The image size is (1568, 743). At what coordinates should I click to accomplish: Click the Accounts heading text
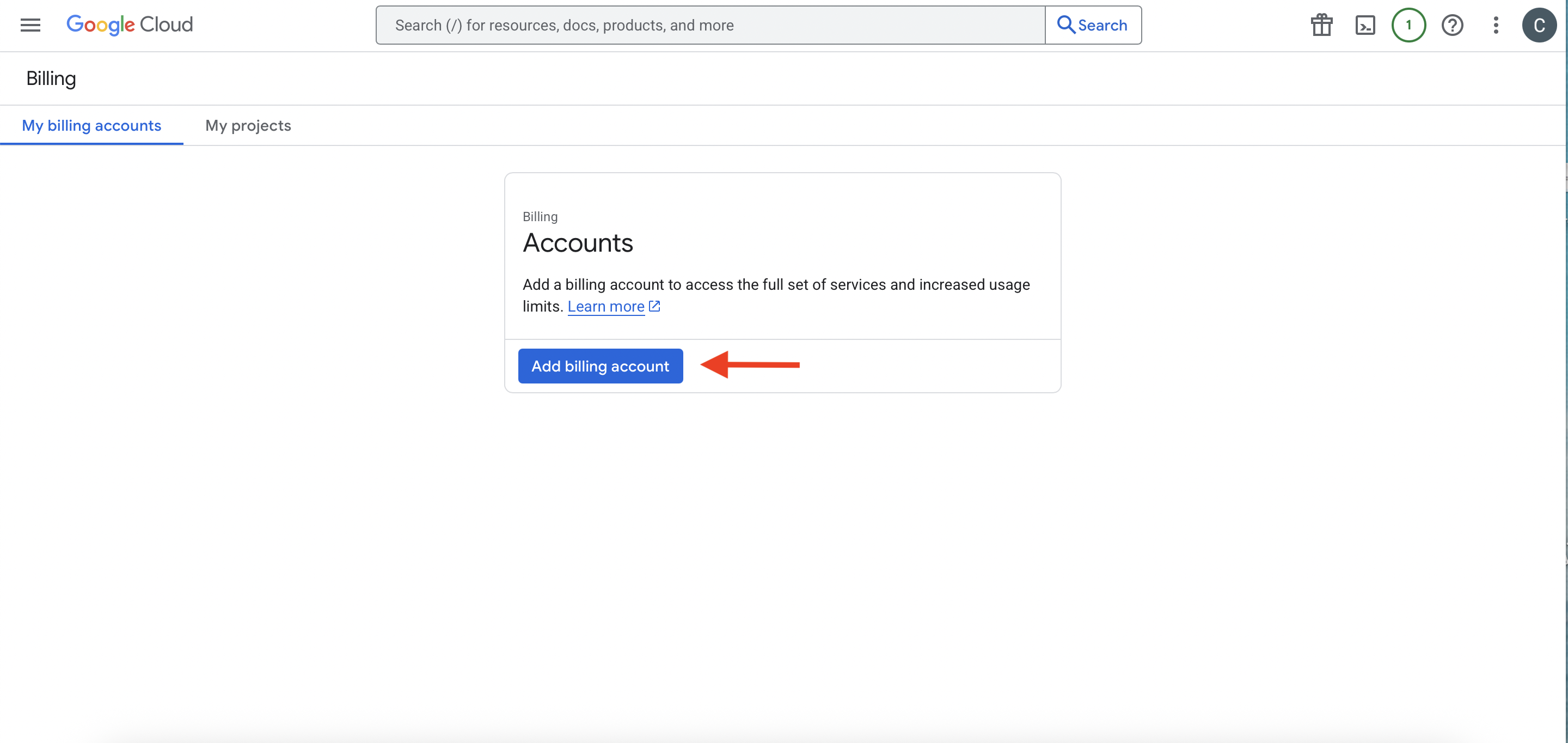578,243
